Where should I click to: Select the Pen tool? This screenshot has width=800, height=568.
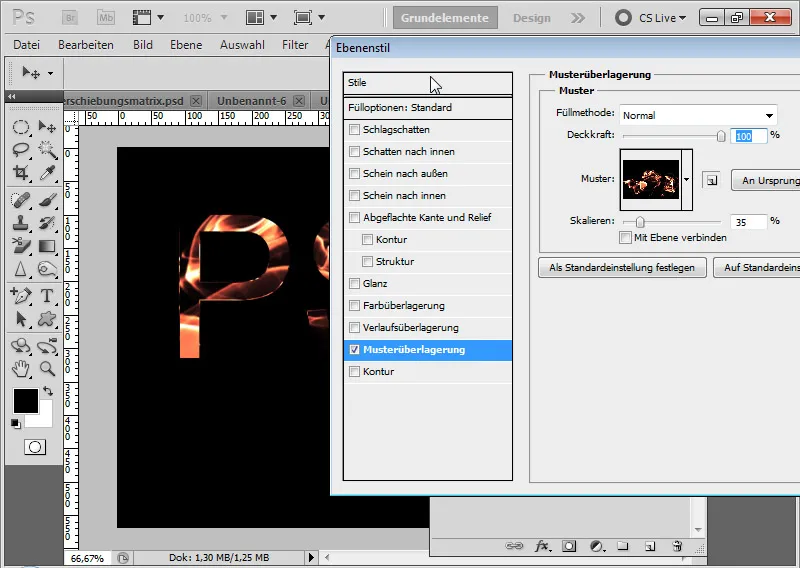pos(20,295)
